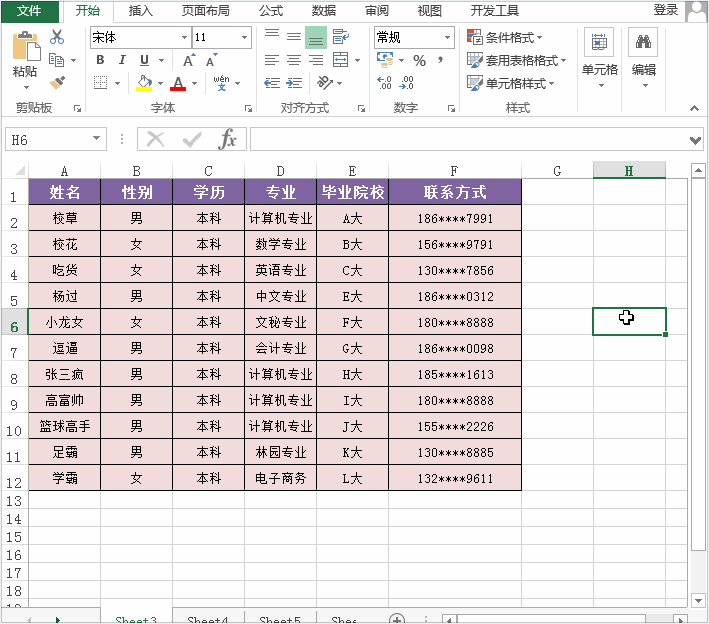Click the wén phonetic guide icon

coord(221,83)
